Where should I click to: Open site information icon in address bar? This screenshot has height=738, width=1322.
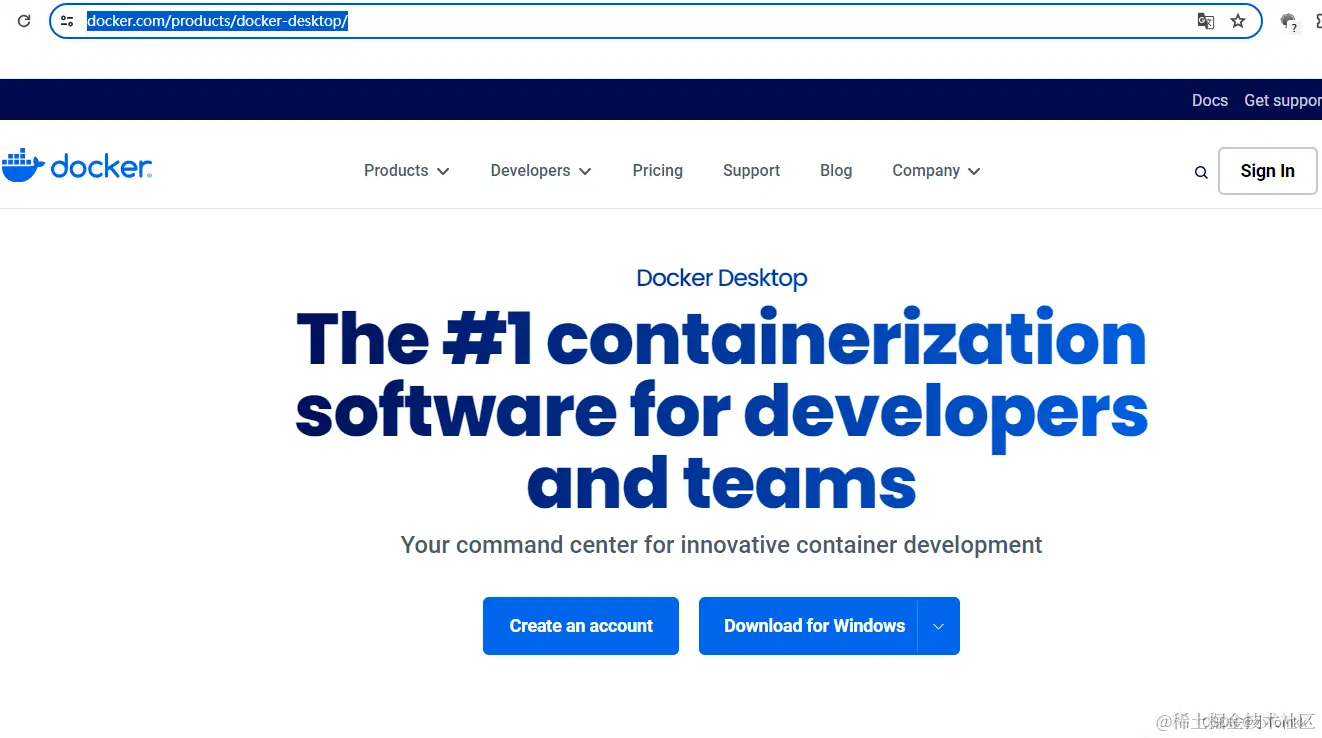(67, 21)
